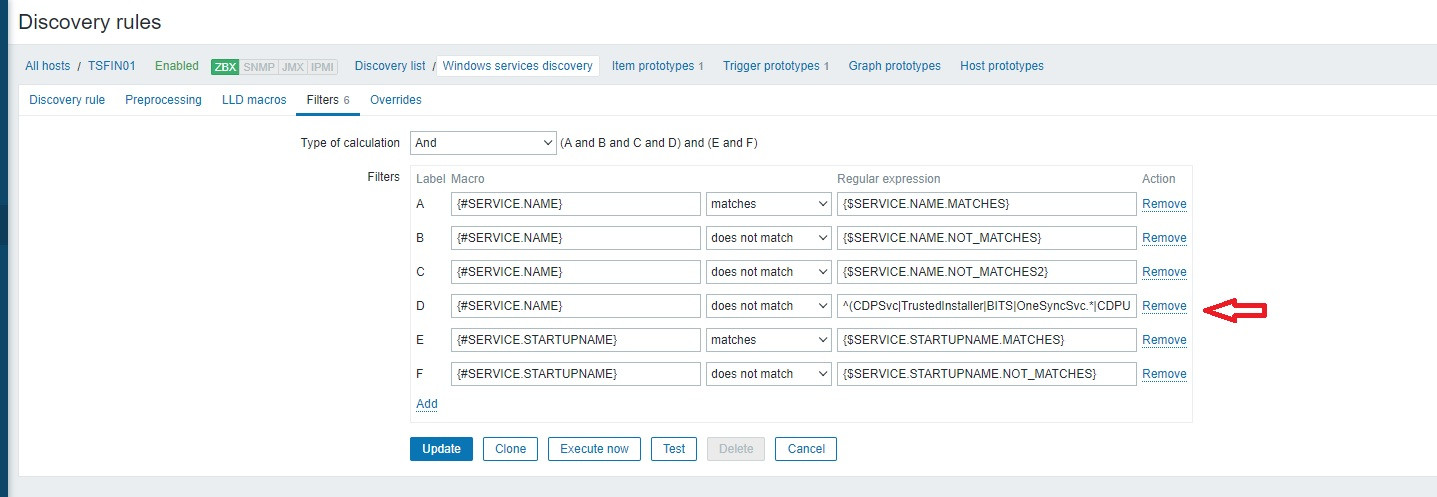1437x497 pixels.
Task: Remove filter D with the CDPSvc regex
Action: tap(1164, 306)
